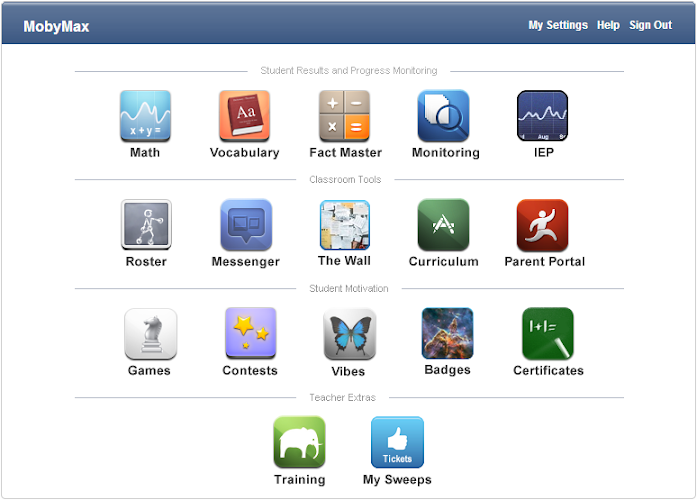This screenshot has height=500, width=697.
Task: Click the Certificates label text
Action: [x=548, y=370]
